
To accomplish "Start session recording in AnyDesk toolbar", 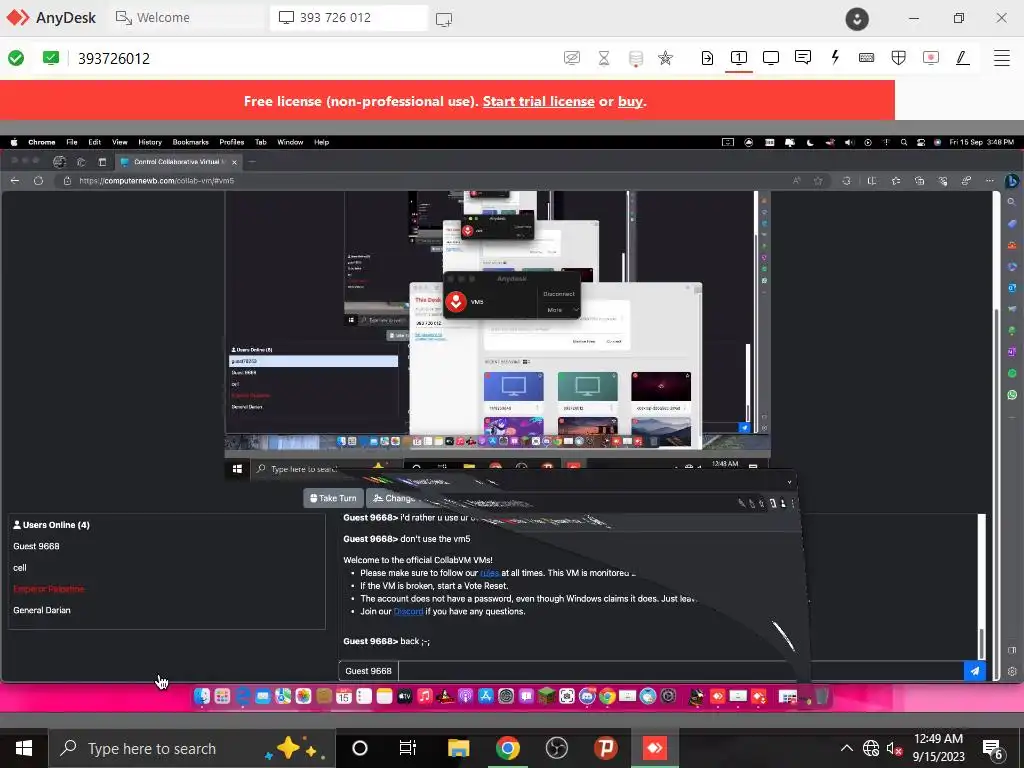I will point(931,58).
